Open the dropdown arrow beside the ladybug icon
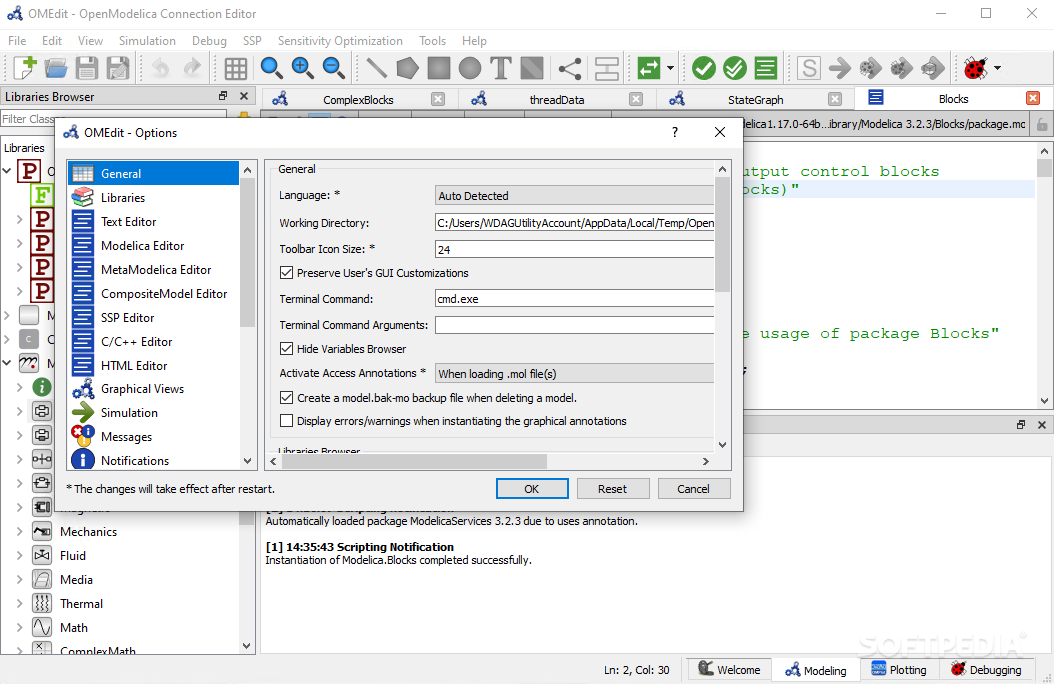 (997, 68)
